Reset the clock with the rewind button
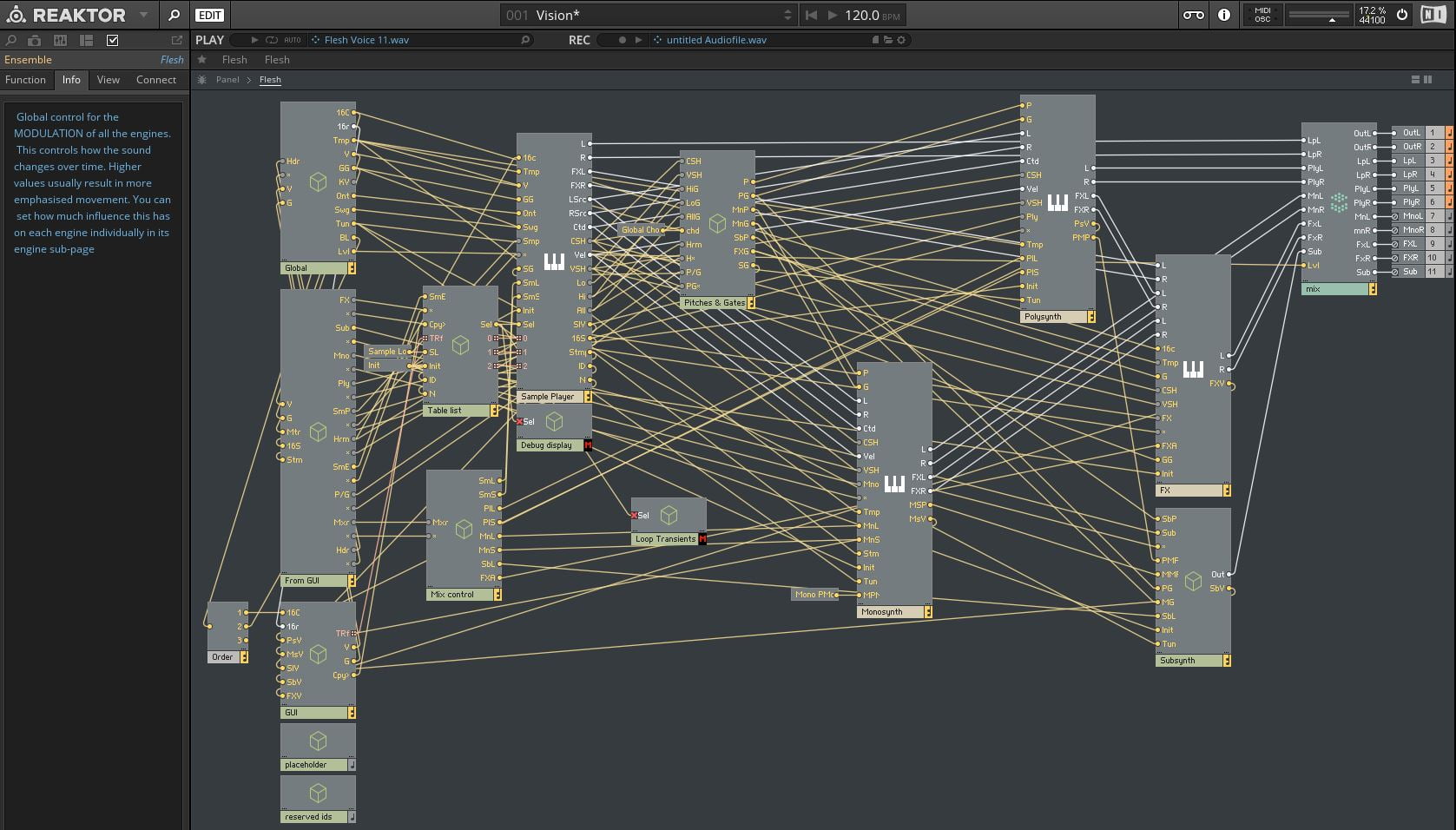 pyautogui.click(x=811, y=15)
